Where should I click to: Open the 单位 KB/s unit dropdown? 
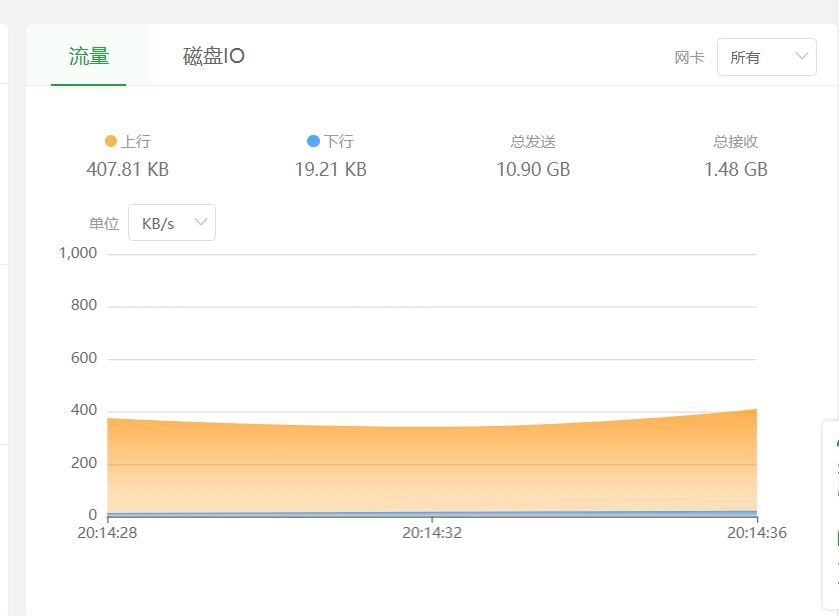(x=172, y=223)
